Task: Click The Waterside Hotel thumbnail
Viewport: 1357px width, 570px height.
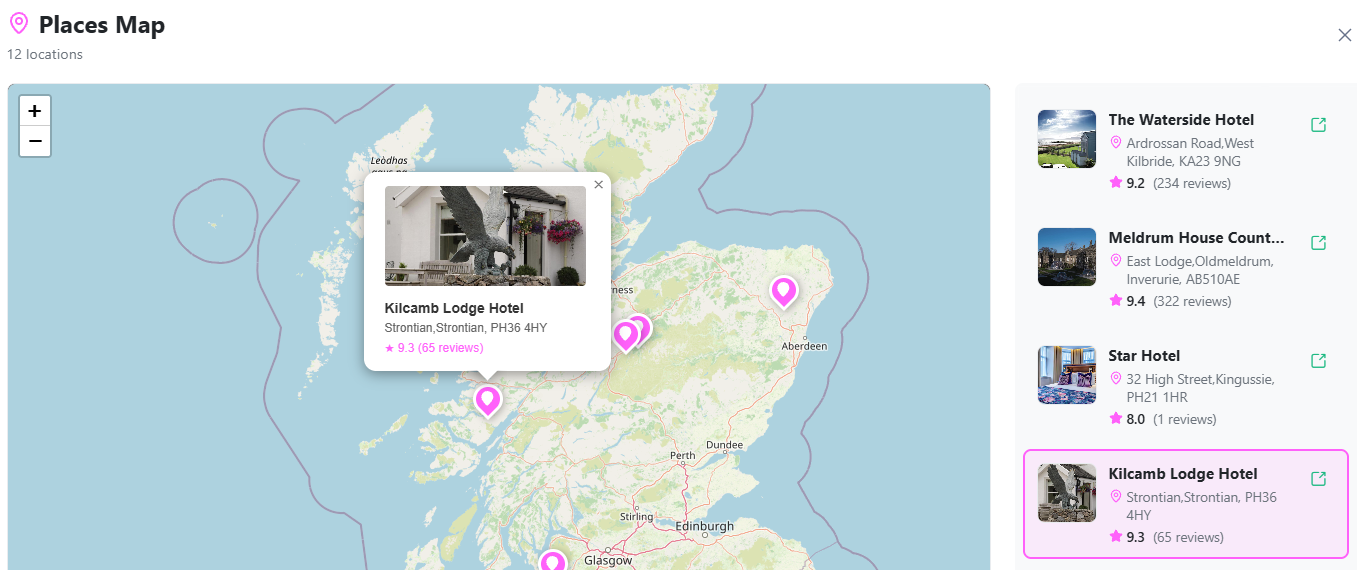Action: click(x=1066, y=139)
